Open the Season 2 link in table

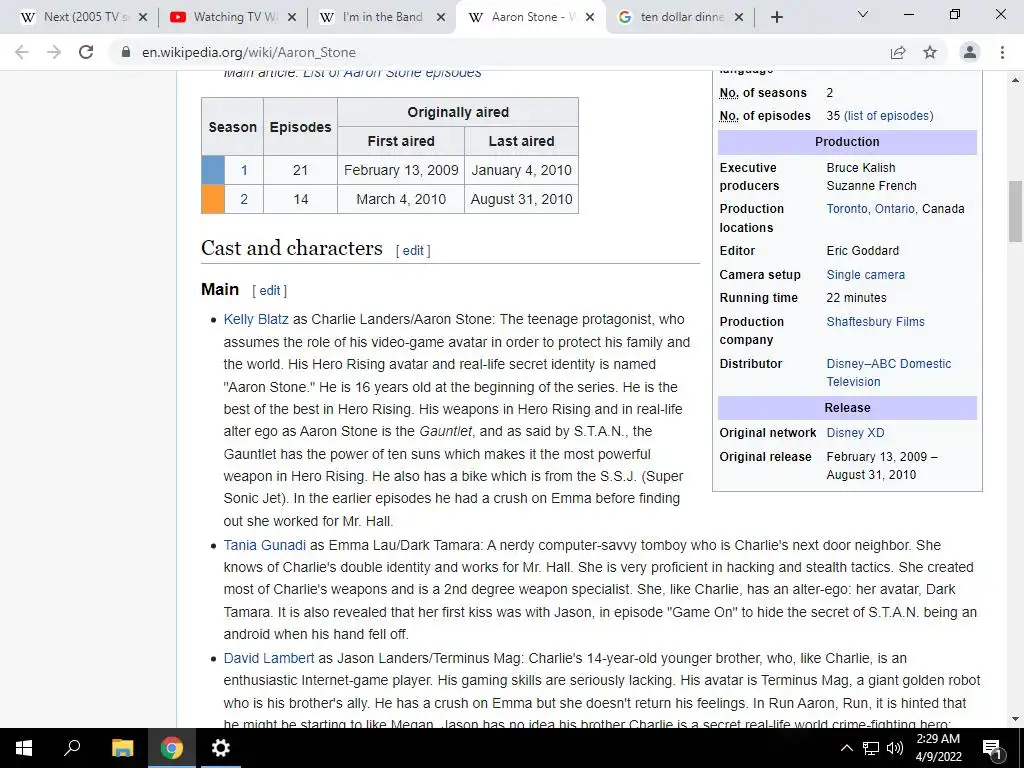point(244,199)
